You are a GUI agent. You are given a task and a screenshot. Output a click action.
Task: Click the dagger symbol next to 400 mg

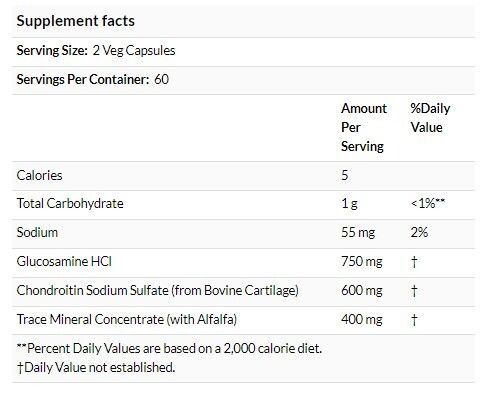click(414, 320)
